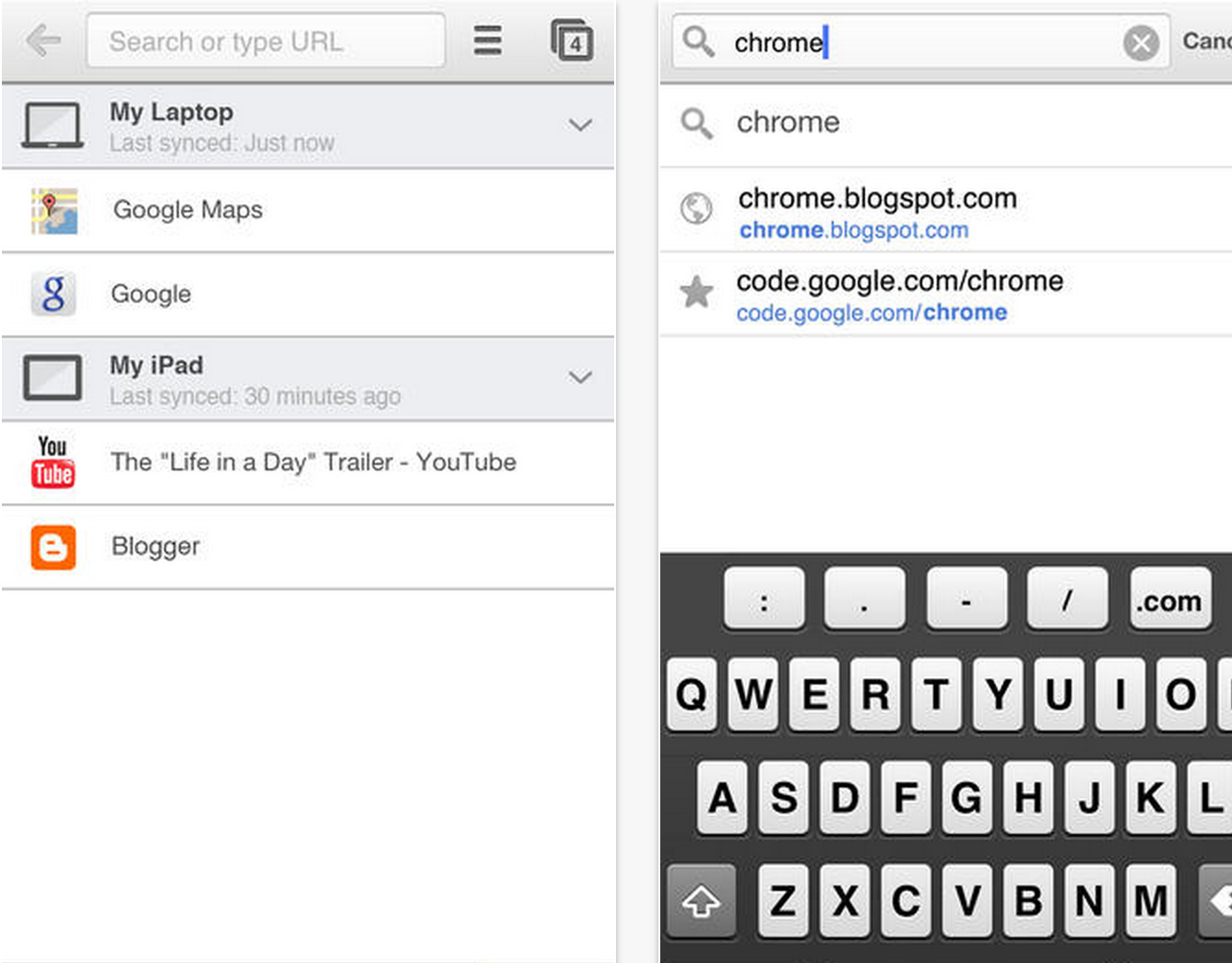Tap the O key
Screen dimensions: 1232x963
(x=1180, y=694)
